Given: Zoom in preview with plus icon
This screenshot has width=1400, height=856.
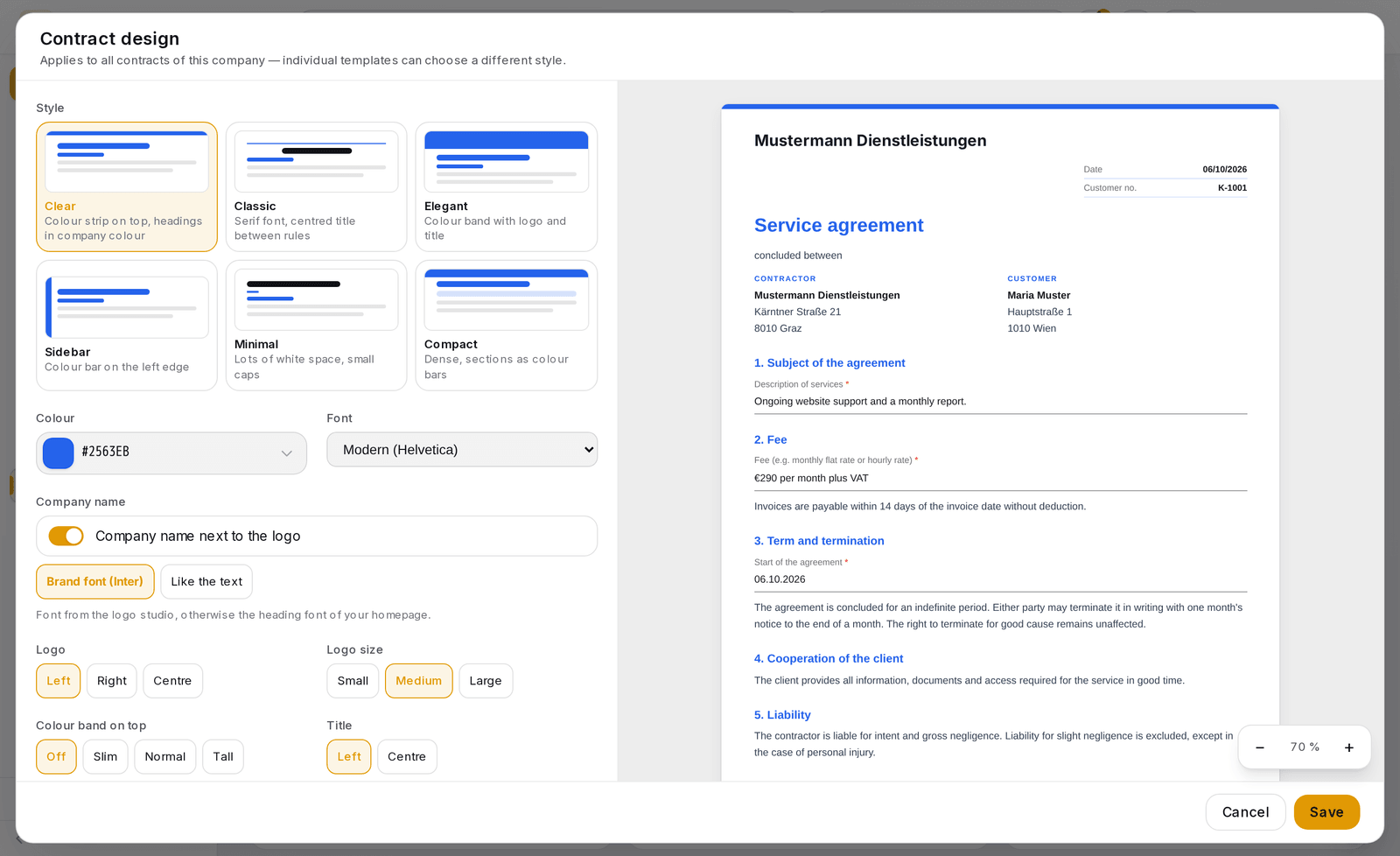Looking at the screenshot, I should [x=1349, y=747].
